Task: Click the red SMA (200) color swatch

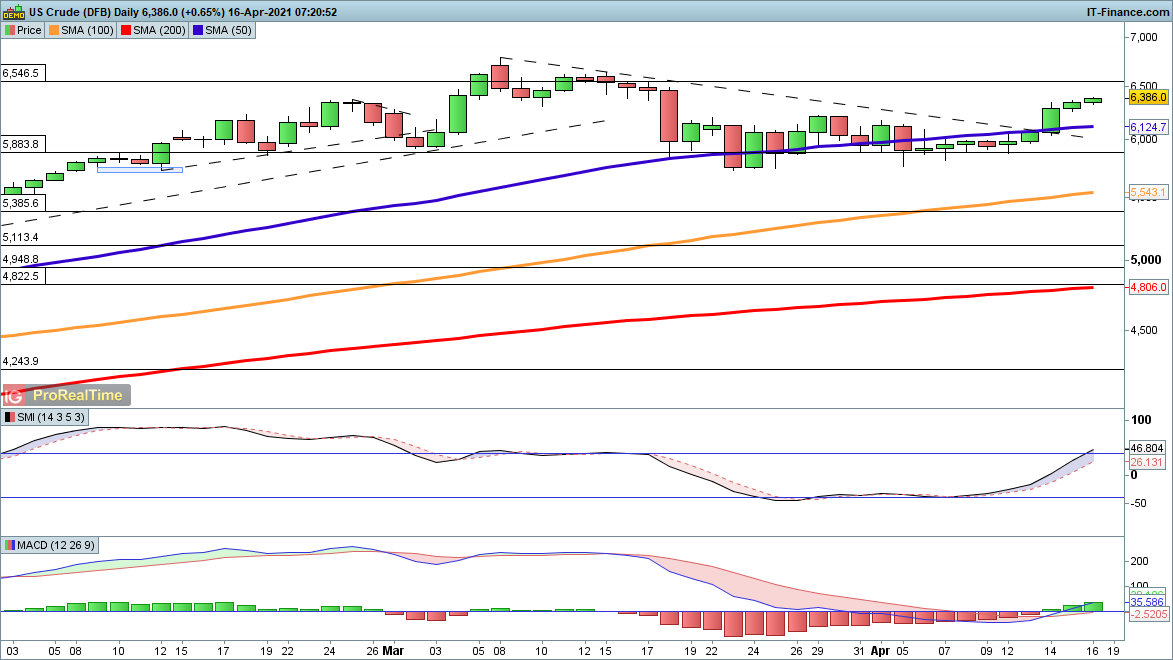Action: [125, 30]
